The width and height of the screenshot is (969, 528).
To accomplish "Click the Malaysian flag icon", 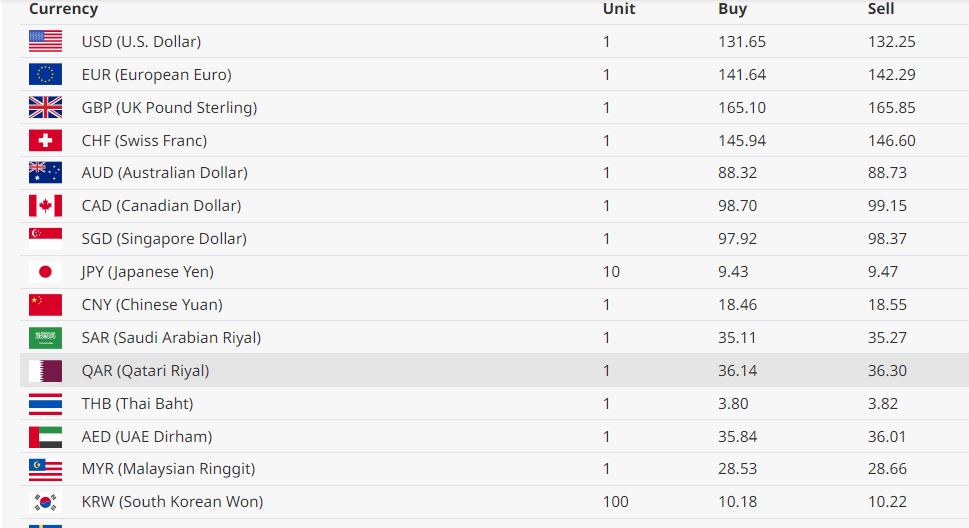I will pos(45,469).
